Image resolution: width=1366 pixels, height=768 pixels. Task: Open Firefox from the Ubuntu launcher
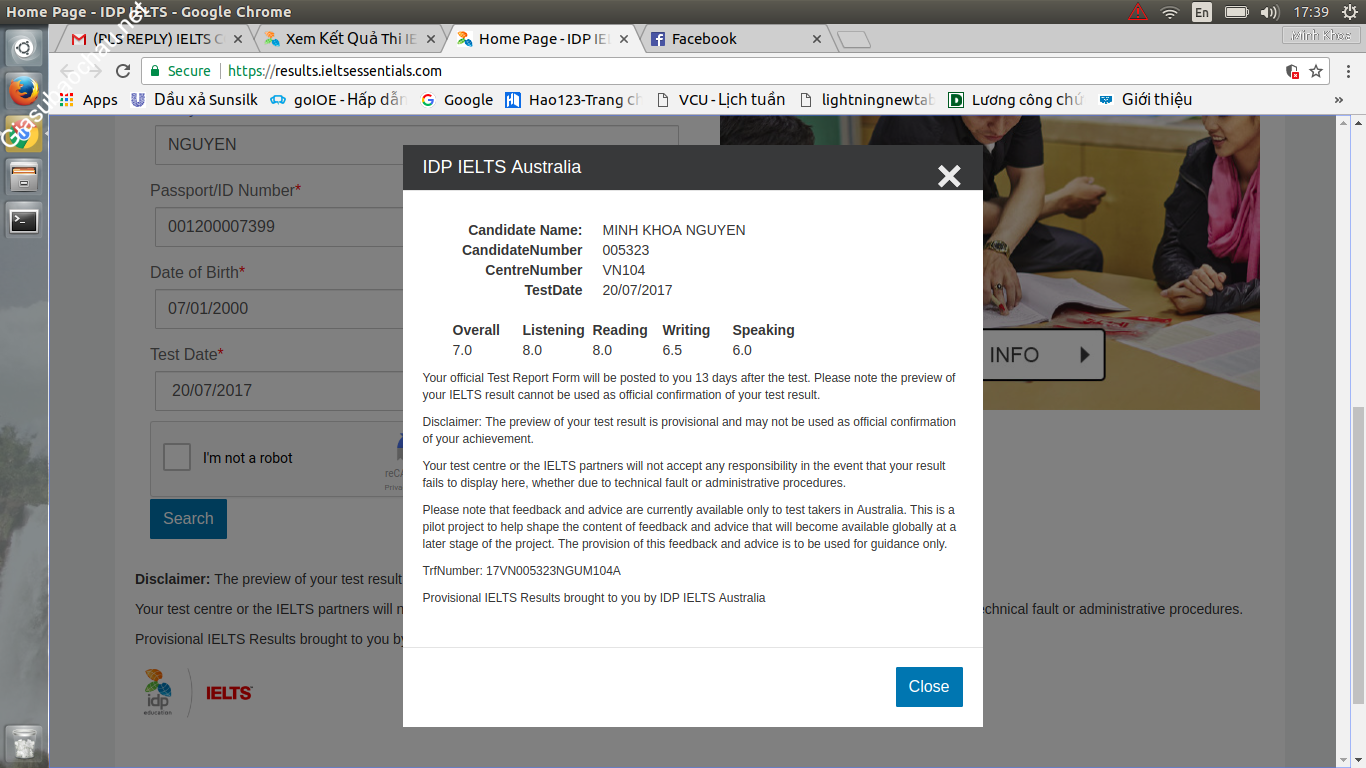click(x=23, y=91)
